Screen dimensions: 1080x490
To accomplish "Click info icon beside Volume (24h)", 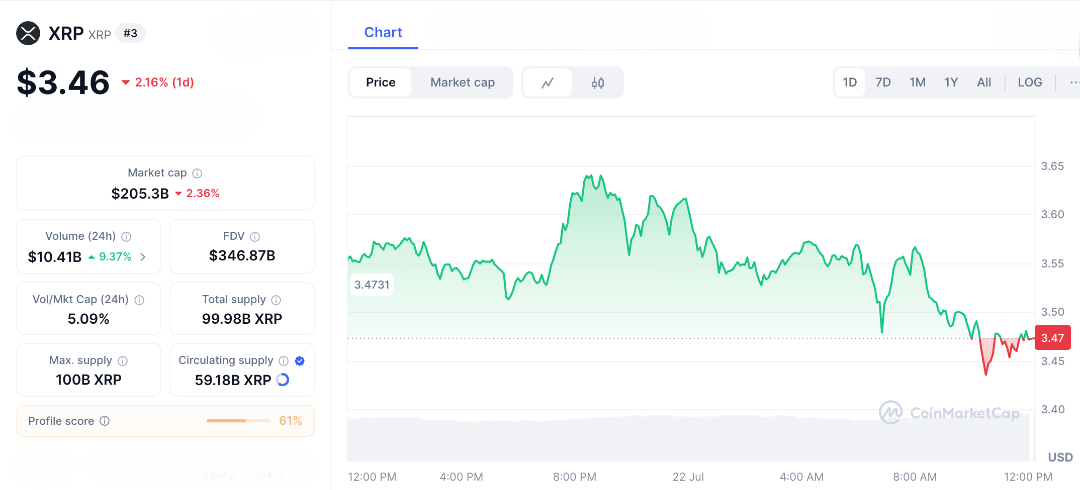I will 126,237.
